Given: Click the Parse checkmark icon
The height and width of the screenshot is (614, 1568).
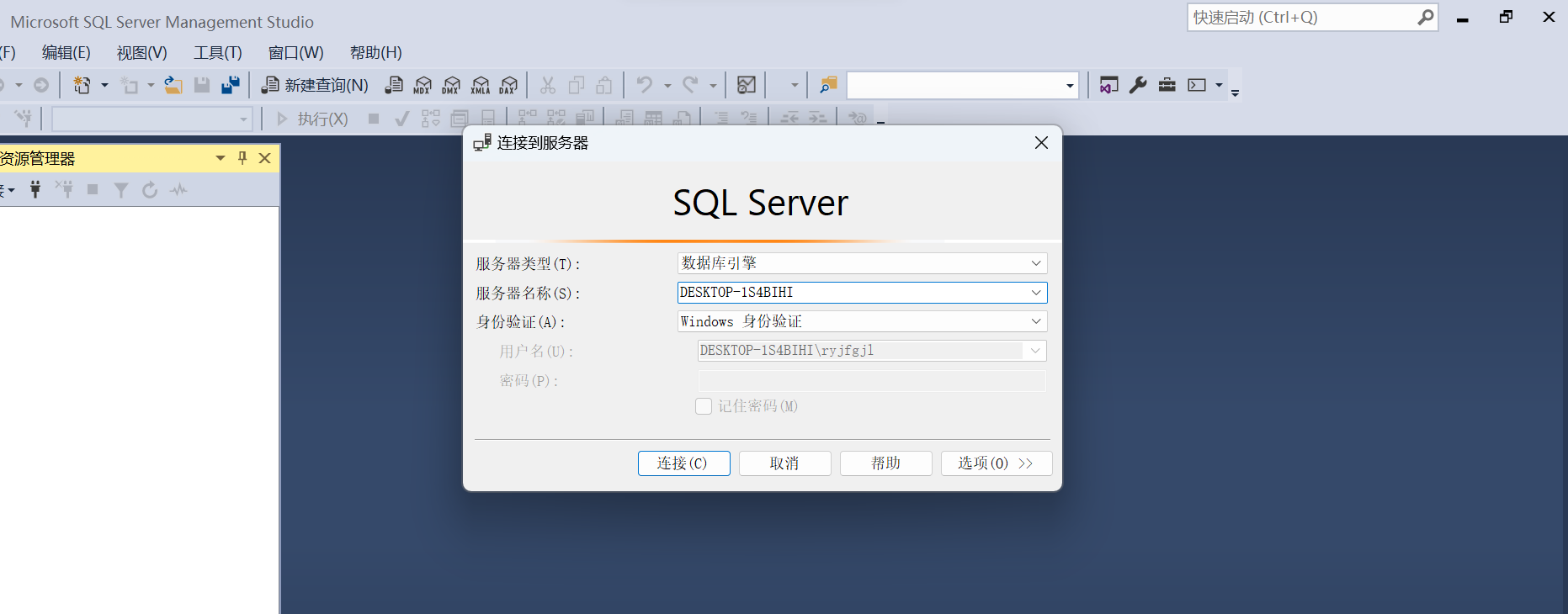Looking at the screenshot, I should click(401, 119).
